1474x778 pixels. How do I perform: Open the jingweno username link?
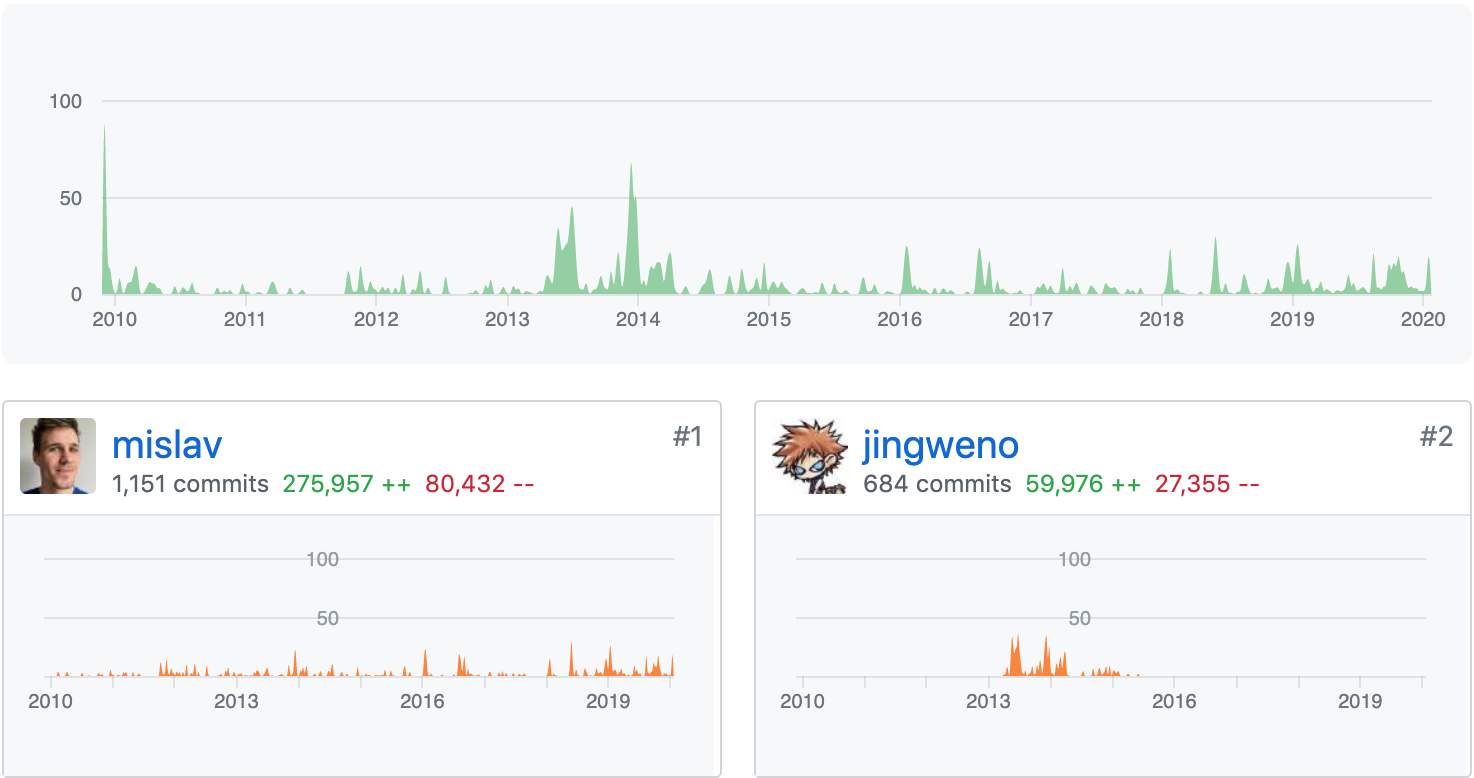click(x=940, y=445)
